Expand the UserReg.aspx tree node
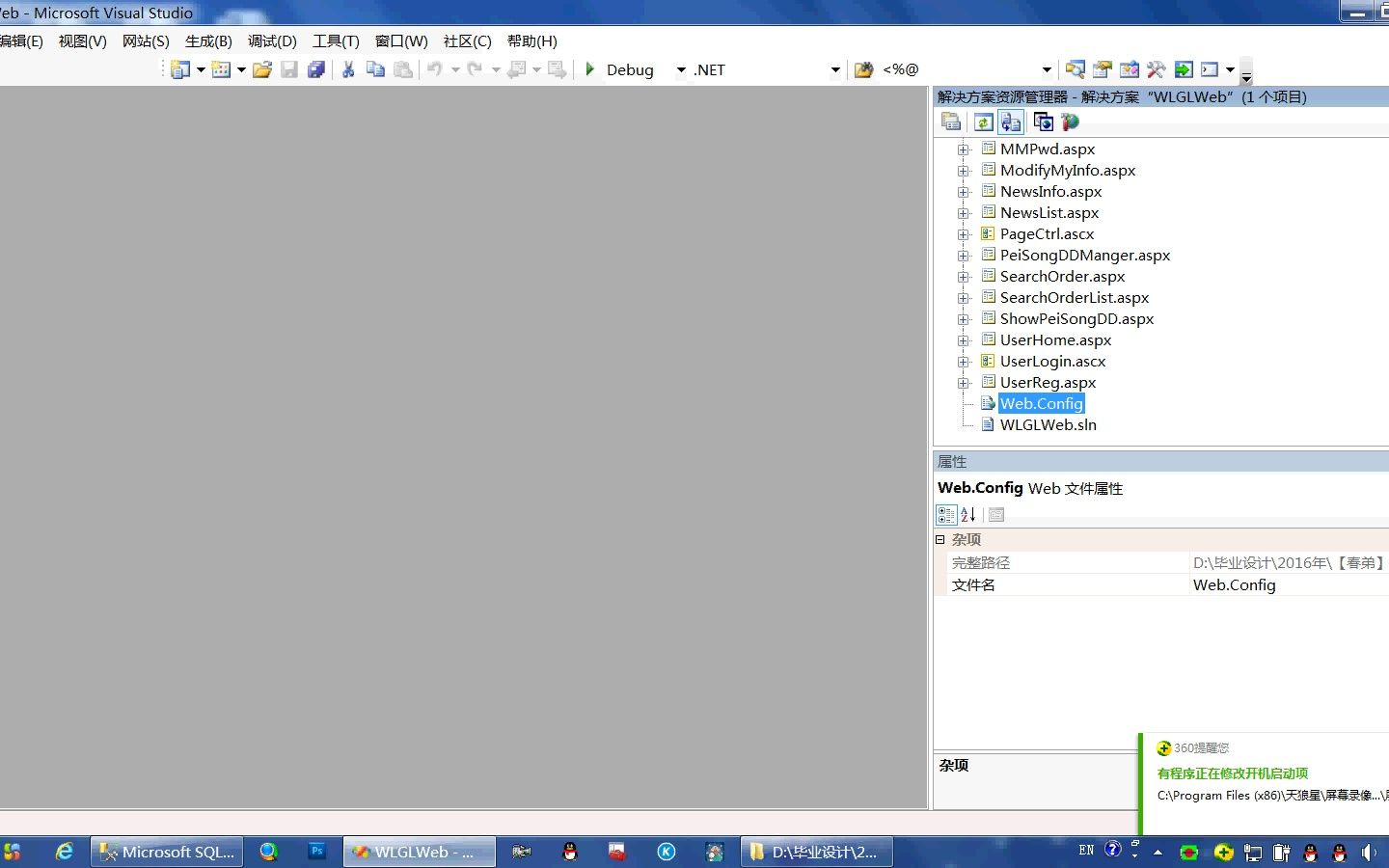1389x868 pixels. [964, 382]
